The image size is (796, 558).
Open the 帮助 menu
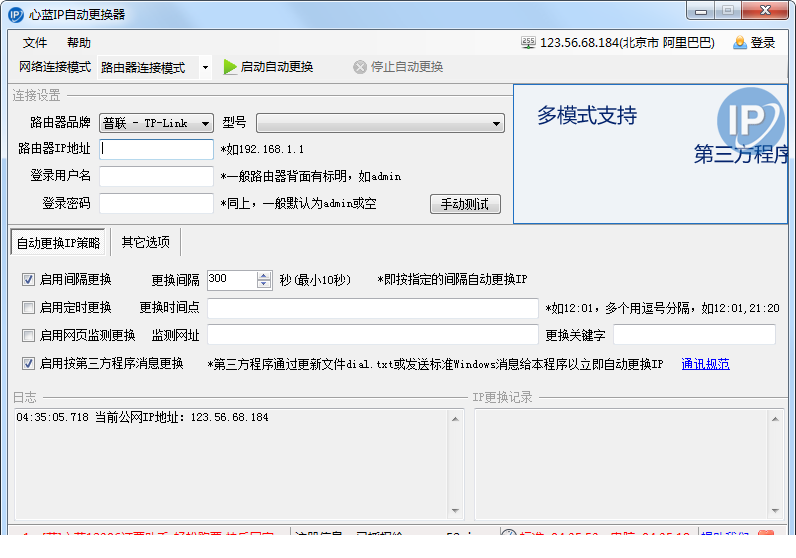click(79, 43)
